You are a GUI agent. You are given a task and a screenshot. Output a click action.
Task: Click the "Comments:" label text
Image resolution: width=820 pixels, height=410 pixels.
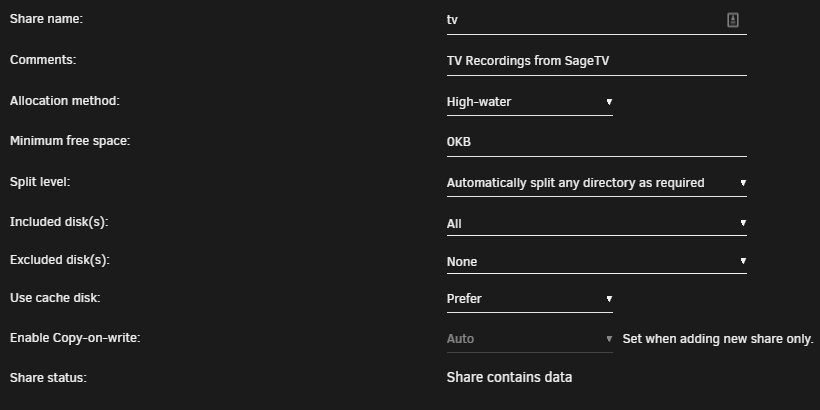43,60
